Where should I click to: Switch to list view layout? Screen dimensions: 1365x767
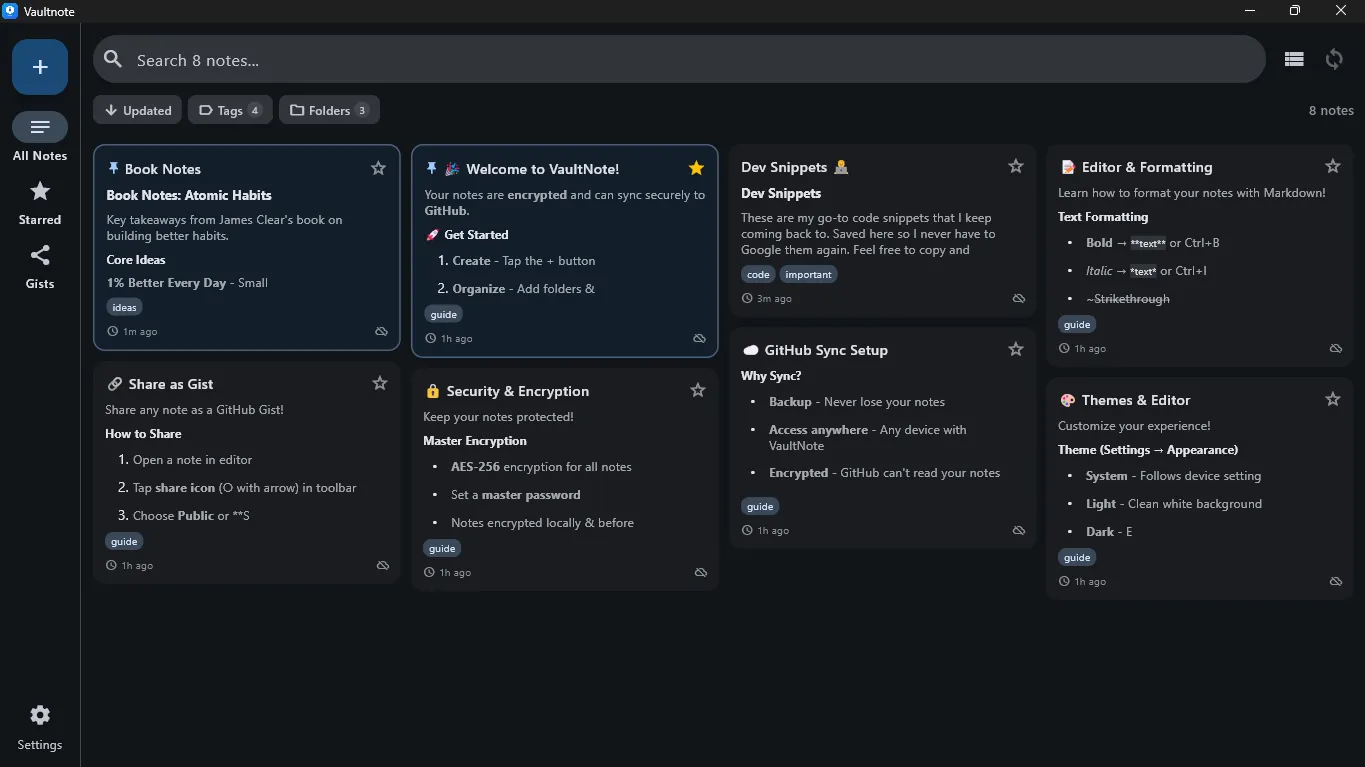click(1293, 59)
